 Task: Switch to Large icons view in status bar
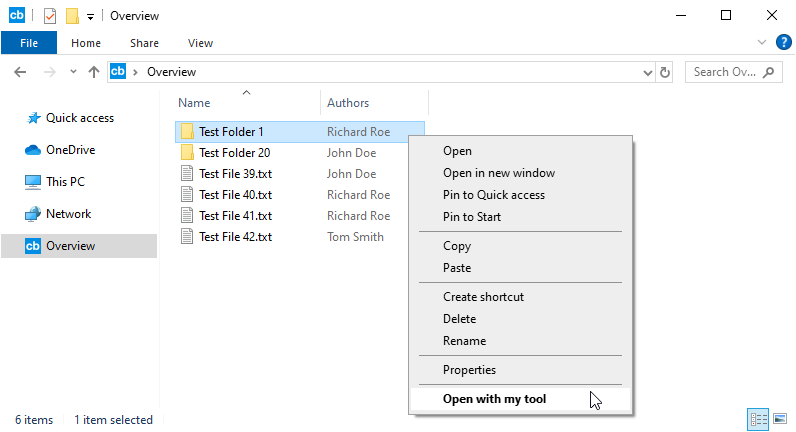[779, 419]
